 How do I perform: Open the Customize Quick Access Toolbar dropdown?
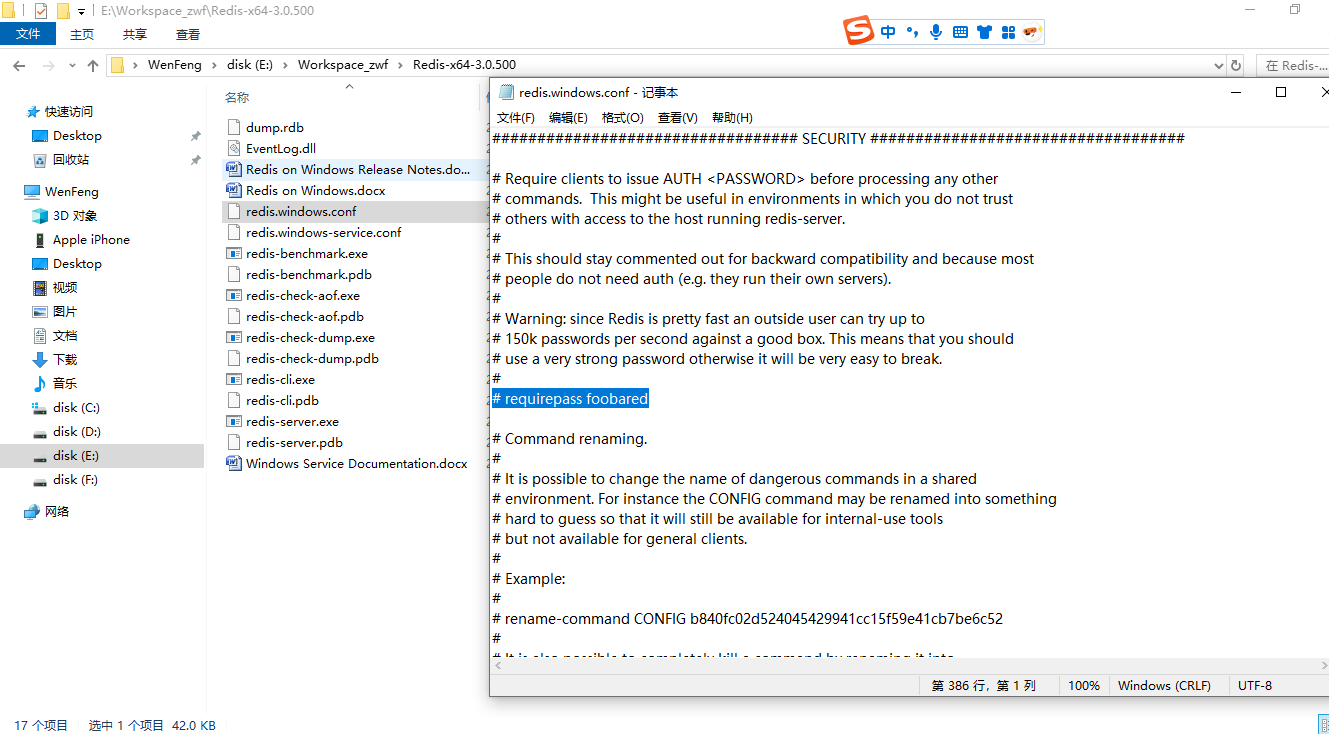click(x=81, y=12)
